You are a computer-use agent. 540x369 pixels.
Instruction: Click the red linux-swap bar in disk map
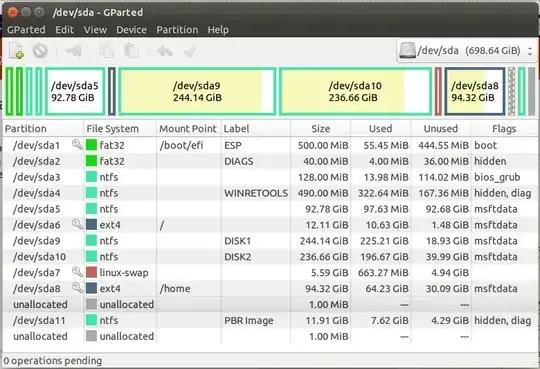click(438, 91)
